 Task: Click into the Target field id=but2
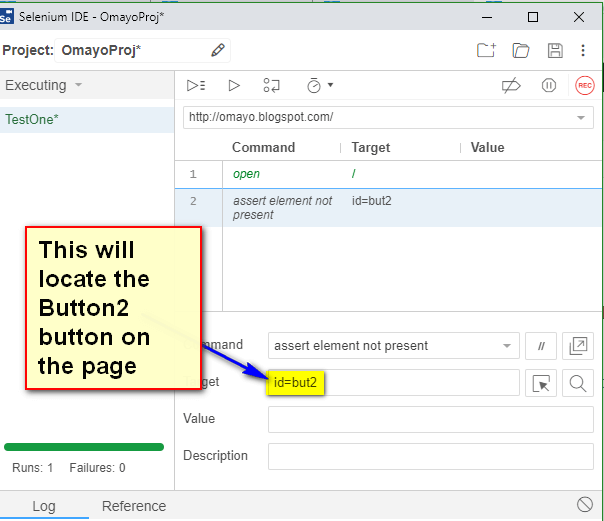pos(393,383)
